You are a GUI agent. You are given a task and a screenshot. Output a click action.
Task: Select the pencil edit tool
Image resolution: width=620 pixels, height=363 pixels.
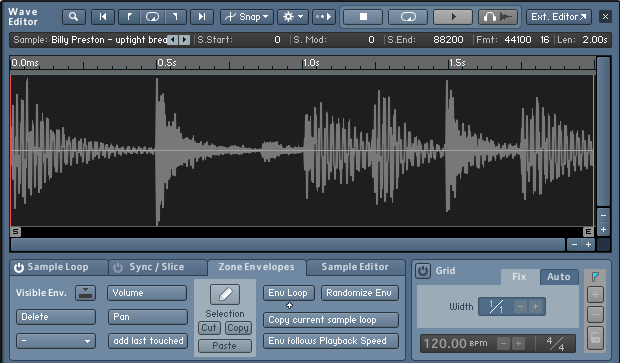225,295
